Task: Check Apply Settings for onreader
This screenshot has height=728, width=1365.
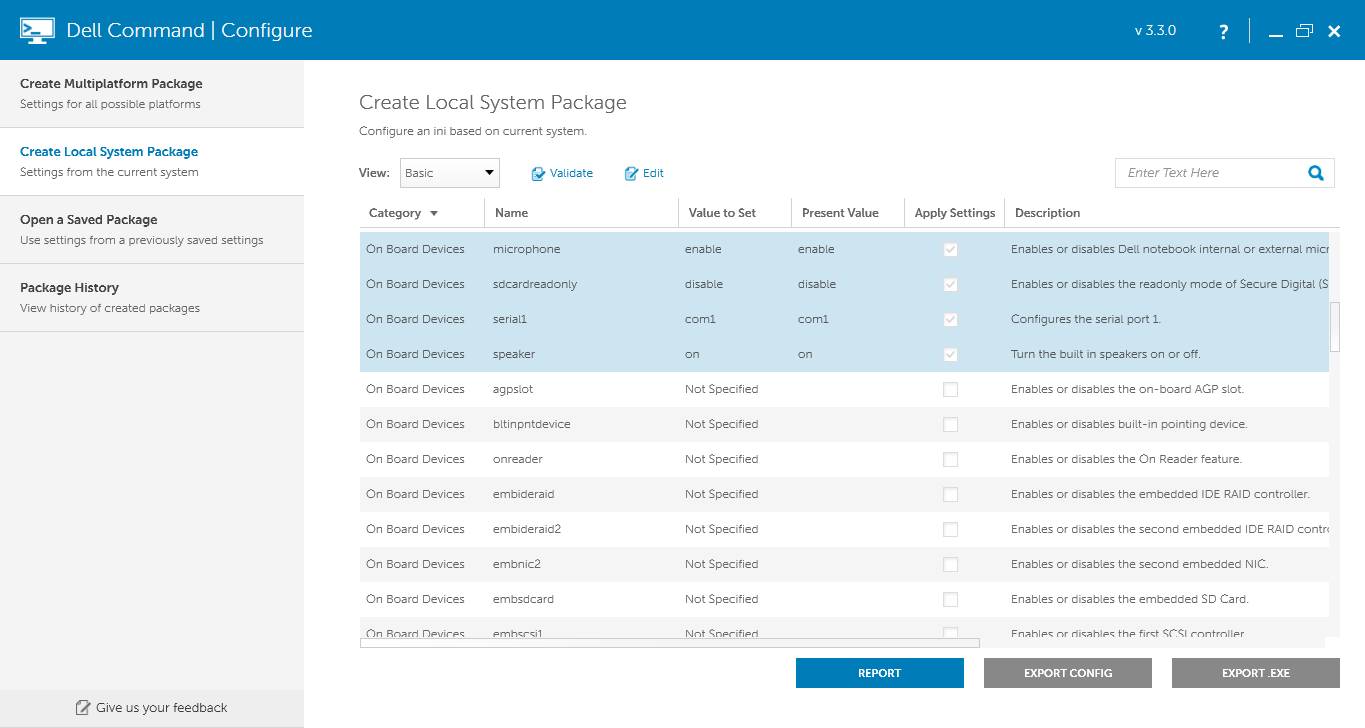Action: (950, 460)
